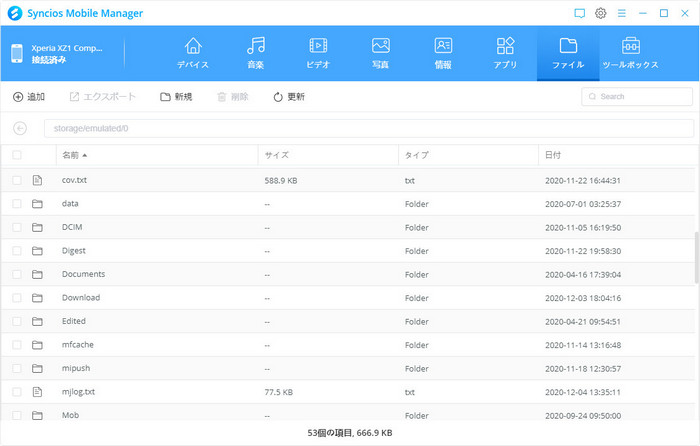Click date 2020-12-03 18:04:16
This screenshot has width=700, height=446.
click(583, 298)
